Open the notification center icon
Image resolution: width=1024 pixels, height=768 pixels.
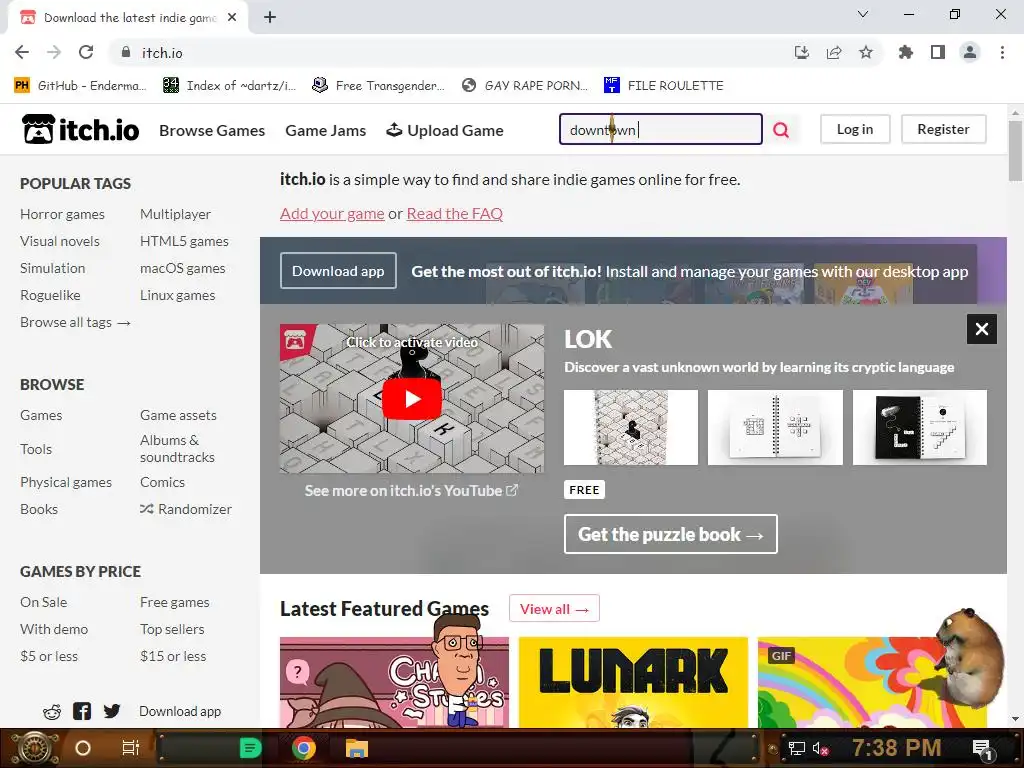[982, 748]
